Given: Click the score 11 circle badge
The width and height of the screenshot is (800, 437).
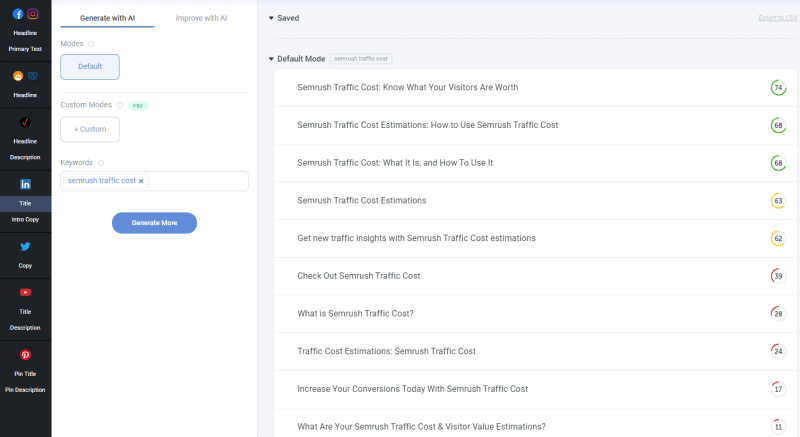Looking at the screenshot, I should click(778, 427).
